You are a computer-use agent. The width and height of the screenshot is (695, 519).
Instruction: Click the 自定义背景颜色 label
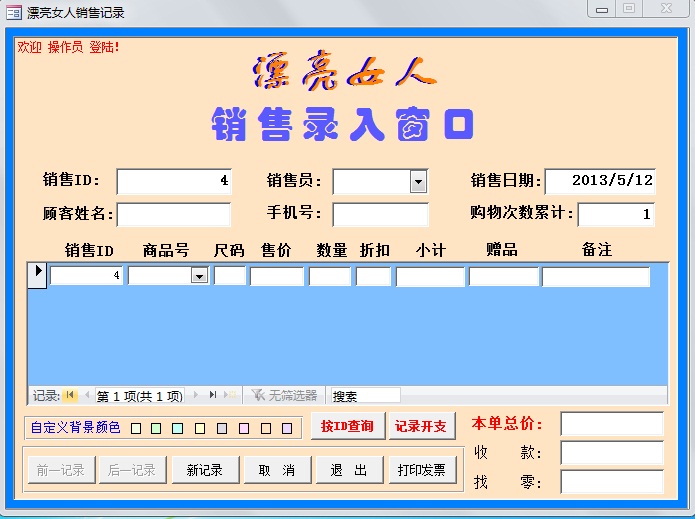coord(75,427)
